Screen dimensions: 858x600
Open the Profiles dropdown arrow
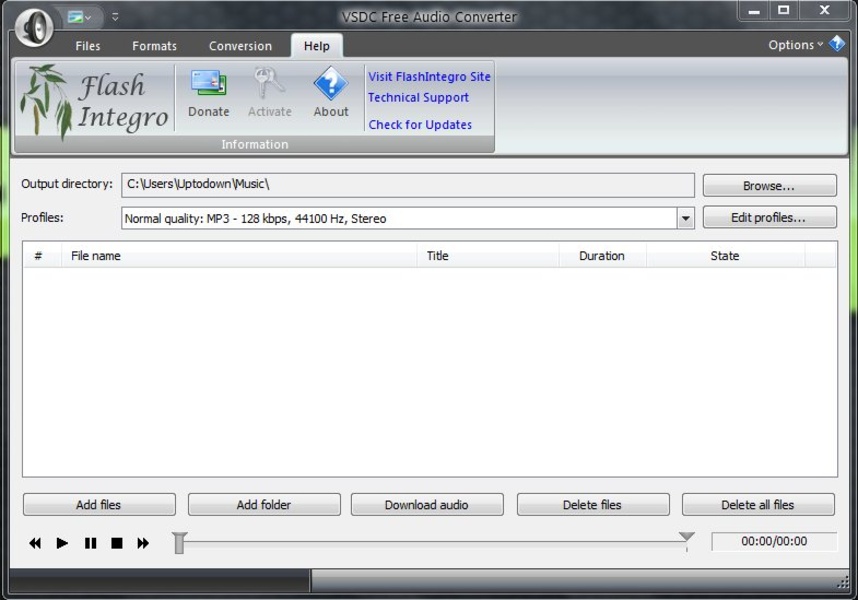(x=685, y=218)
